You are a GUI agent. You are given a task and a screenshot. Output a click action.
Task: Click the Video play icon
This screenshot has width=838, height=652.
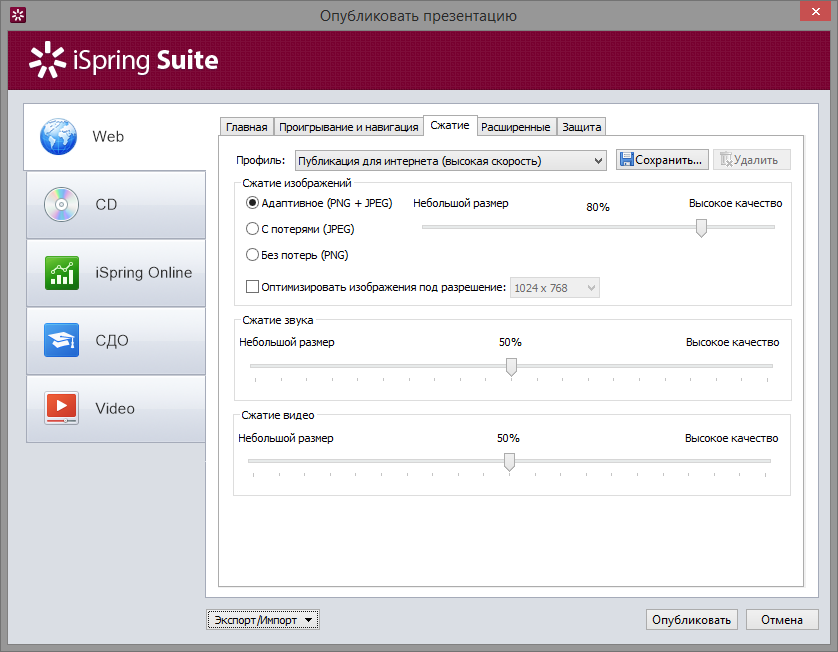click(x=61, y=408)
